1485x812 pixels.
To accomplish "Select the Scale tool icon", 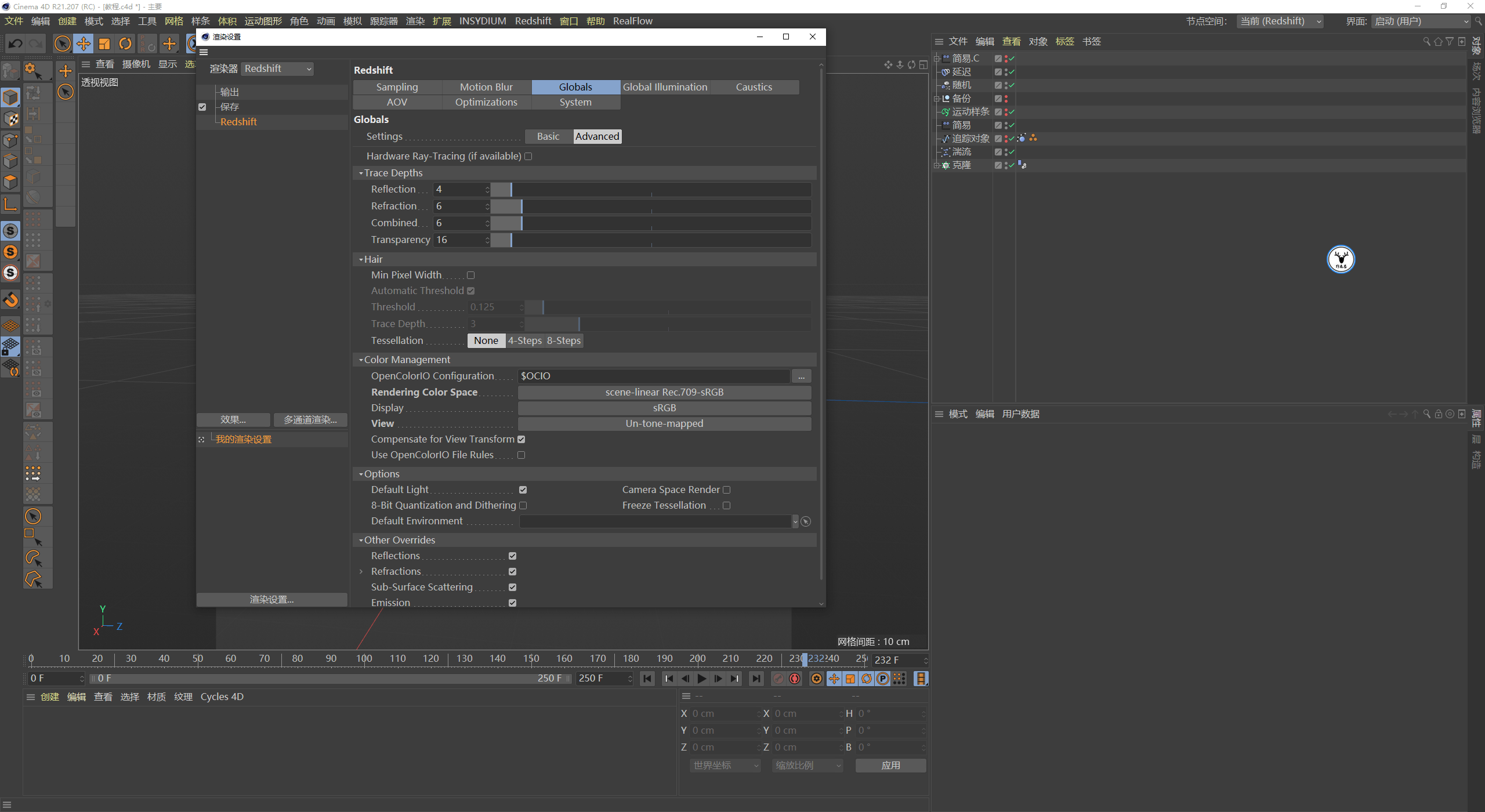I will (x=104, y=43).
